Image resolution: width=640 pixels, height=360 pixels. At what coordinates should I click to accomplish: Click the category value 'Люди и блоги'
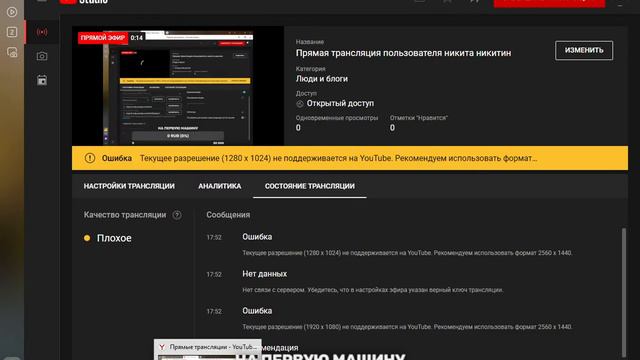322,79
